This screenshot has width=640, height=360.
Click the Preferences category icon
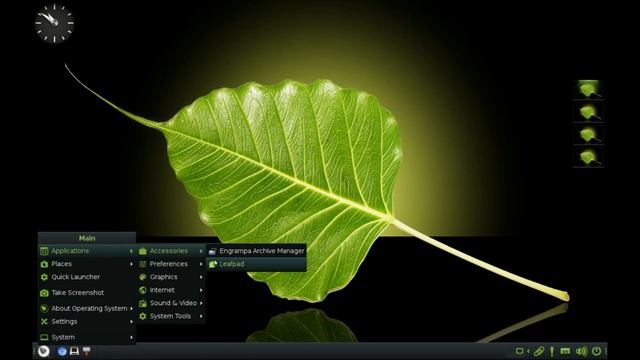click(142, 264)
